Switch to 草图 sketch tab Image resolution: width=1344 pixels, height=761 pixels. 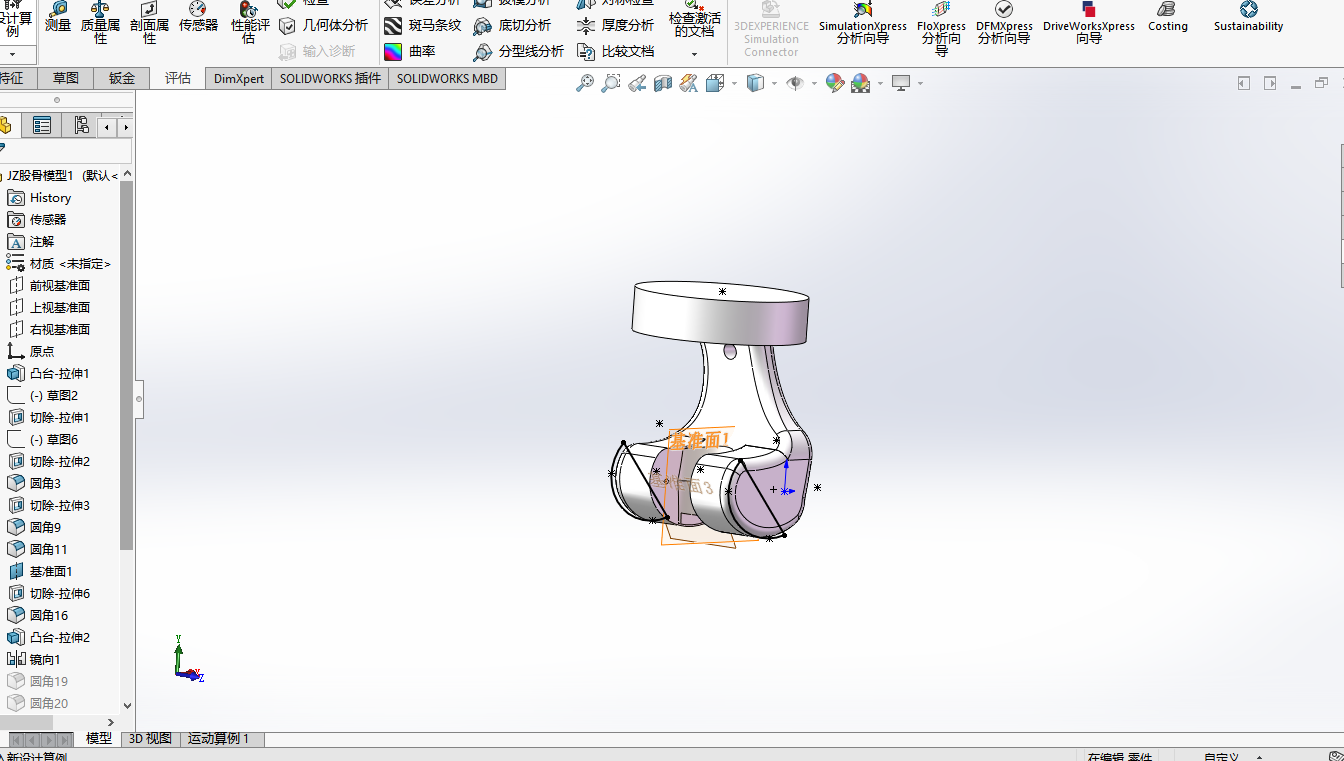click(x=66, y=78)
